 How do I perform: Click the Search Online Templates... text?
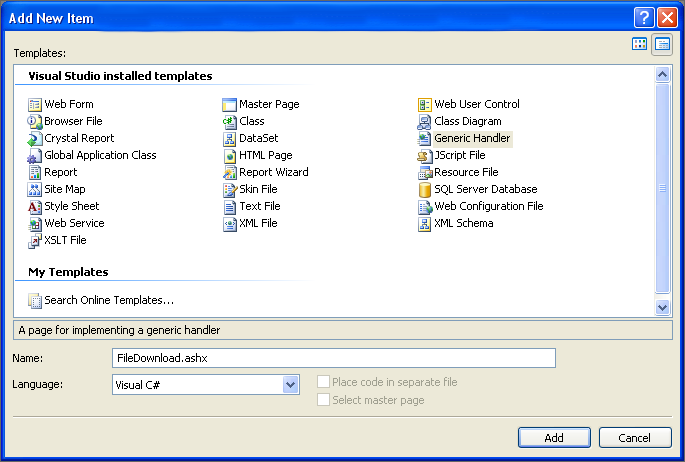coord(109,300)
